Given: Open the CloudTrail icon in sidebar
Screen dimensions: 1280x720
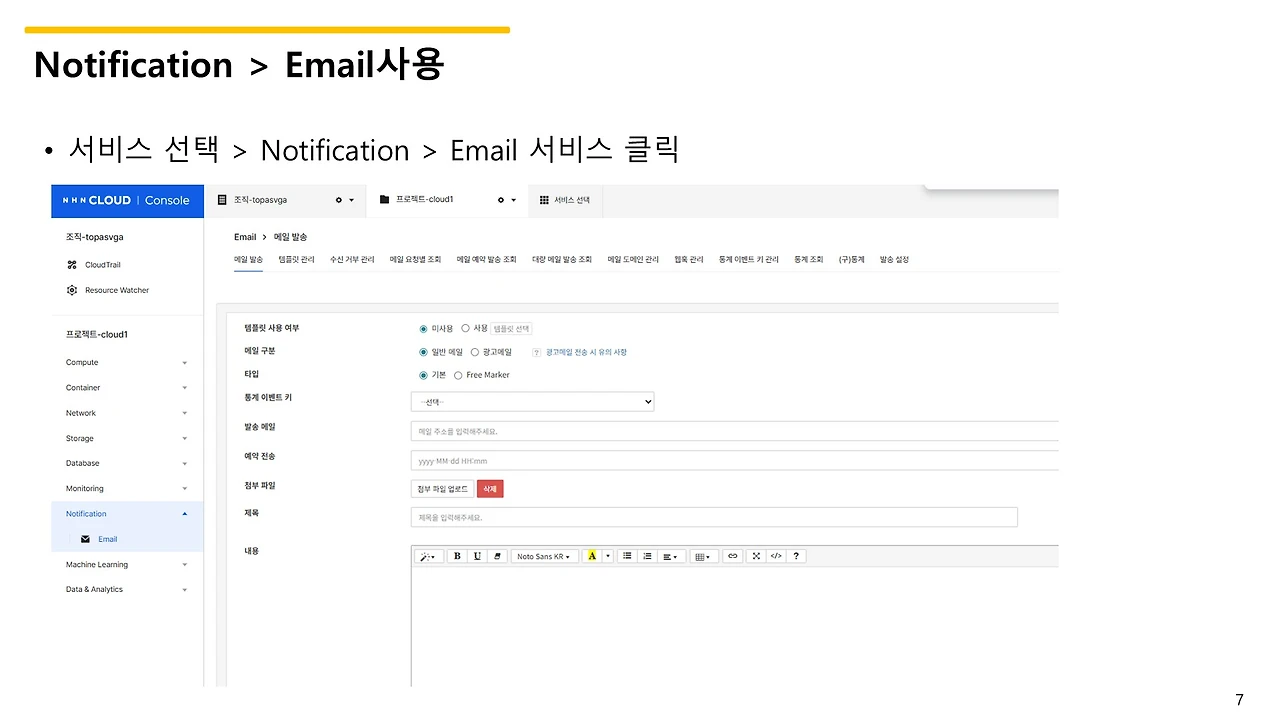Looking at the screenshot, I should click(72, 265).
